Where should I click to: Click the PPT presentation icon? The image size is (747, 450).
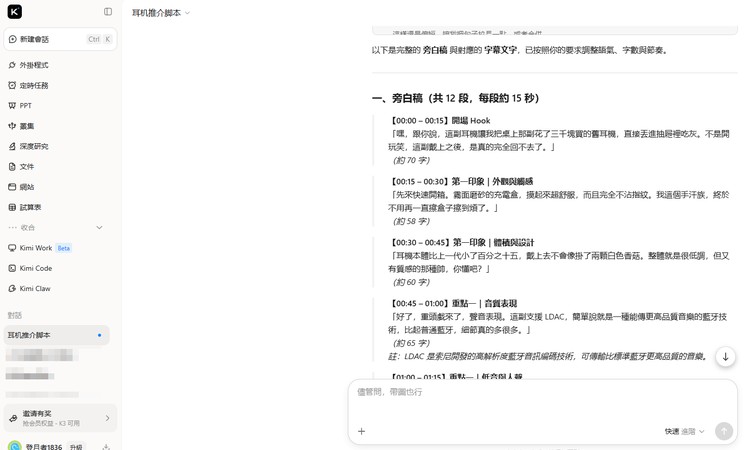12,106
